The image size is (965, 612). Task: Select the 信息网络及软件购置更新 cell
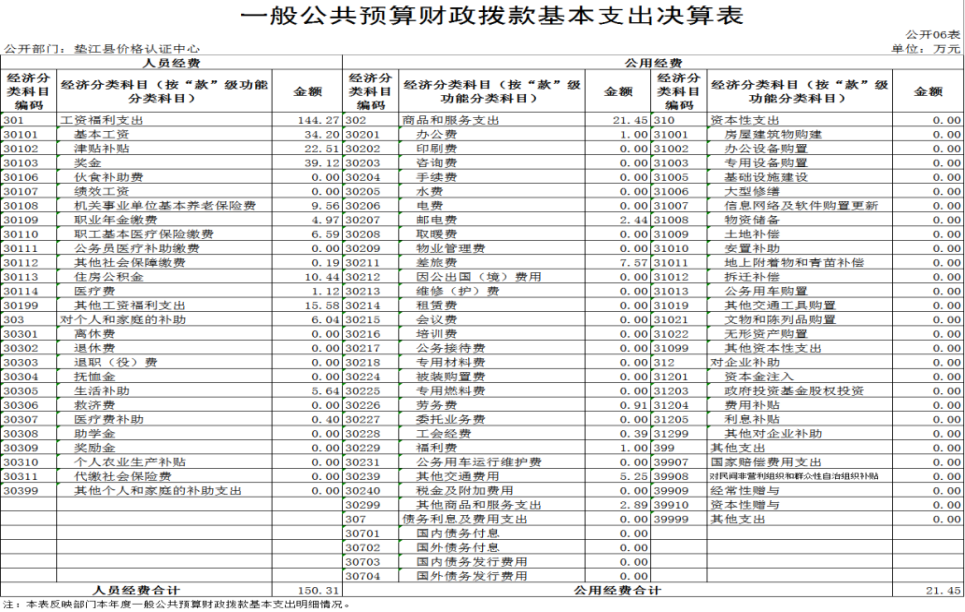pyautogui.click(x=801, y=206)
